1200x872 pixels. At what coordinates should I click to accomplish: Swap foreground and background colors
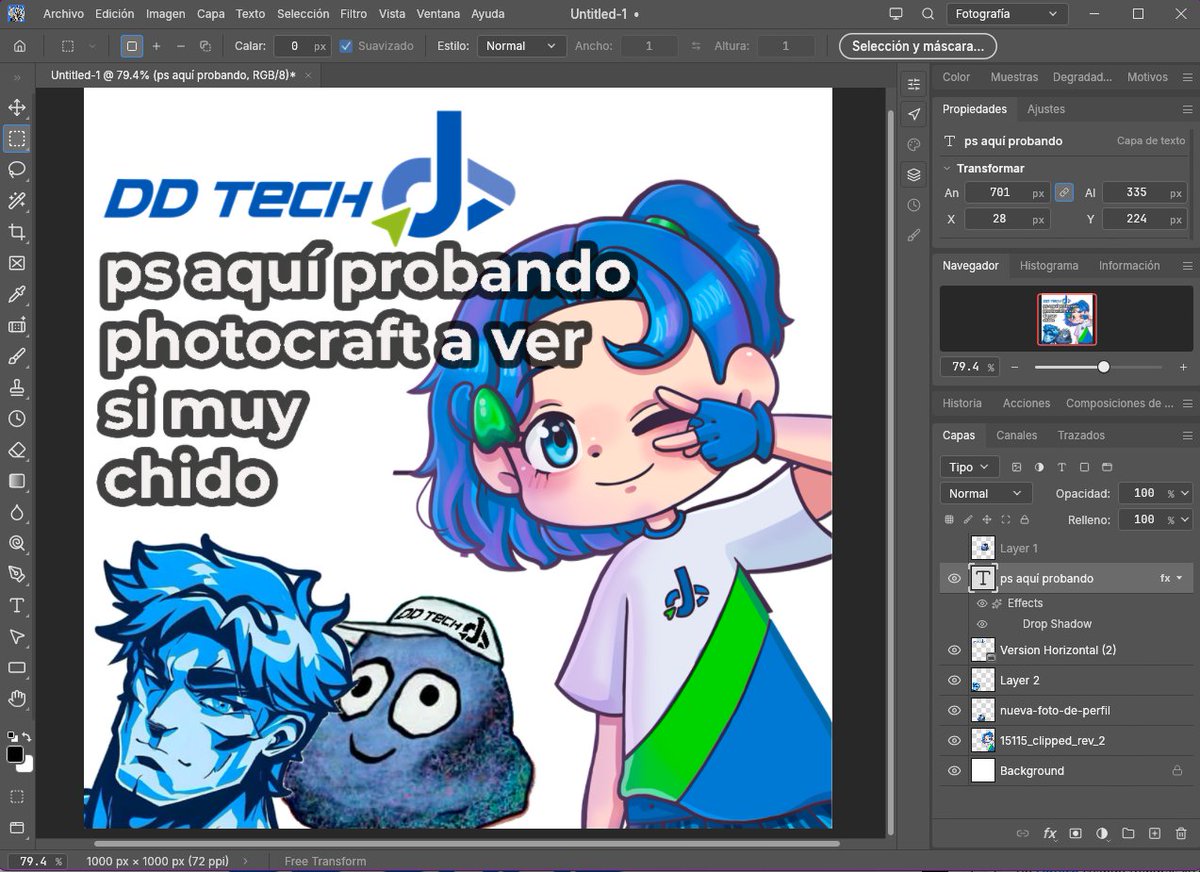[x=27, y=737]
